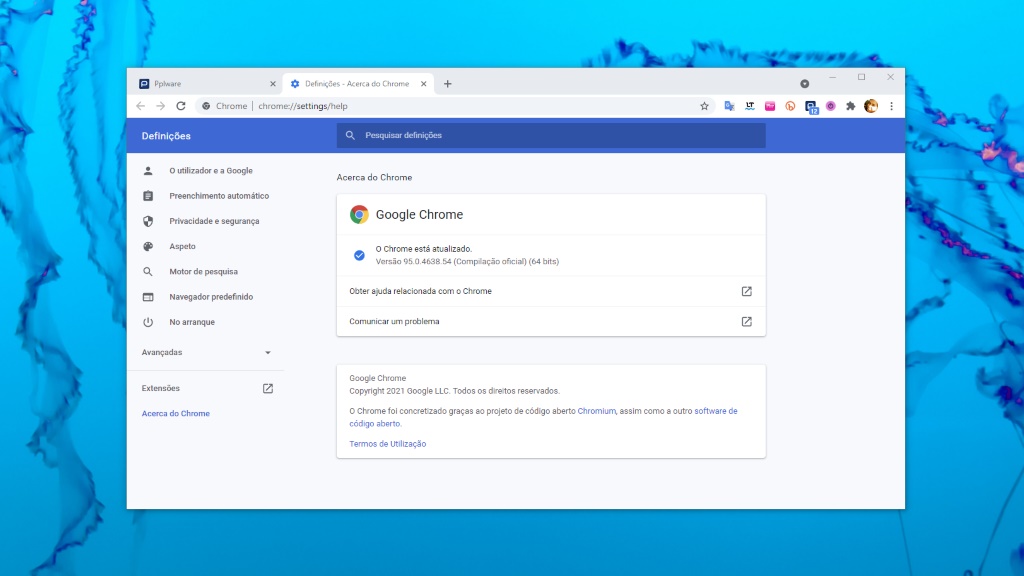Click the version text Versão 95.0.4638.54
Image resolution: width=1024 pixels, height=576 pixels.
[x=467, y=261]
